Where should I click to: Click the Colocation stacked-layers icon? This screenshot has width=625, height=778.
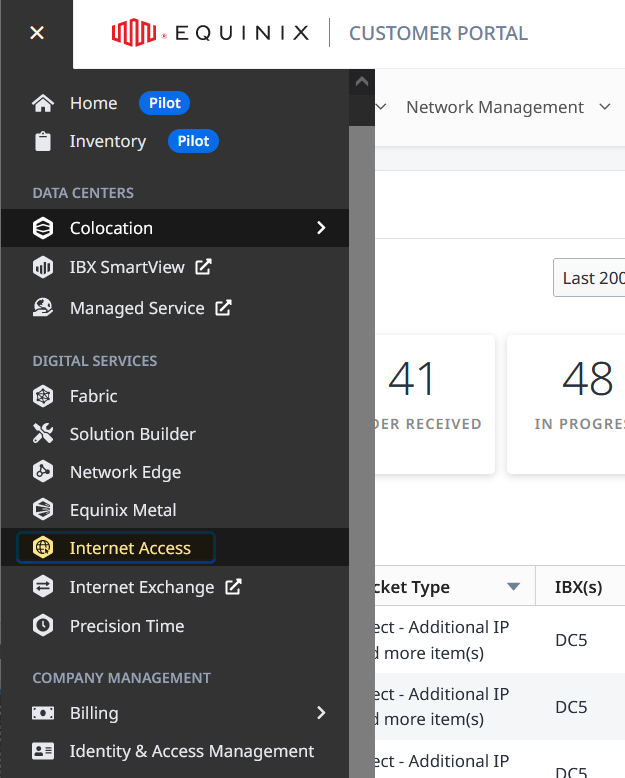[x=43, y=228]
